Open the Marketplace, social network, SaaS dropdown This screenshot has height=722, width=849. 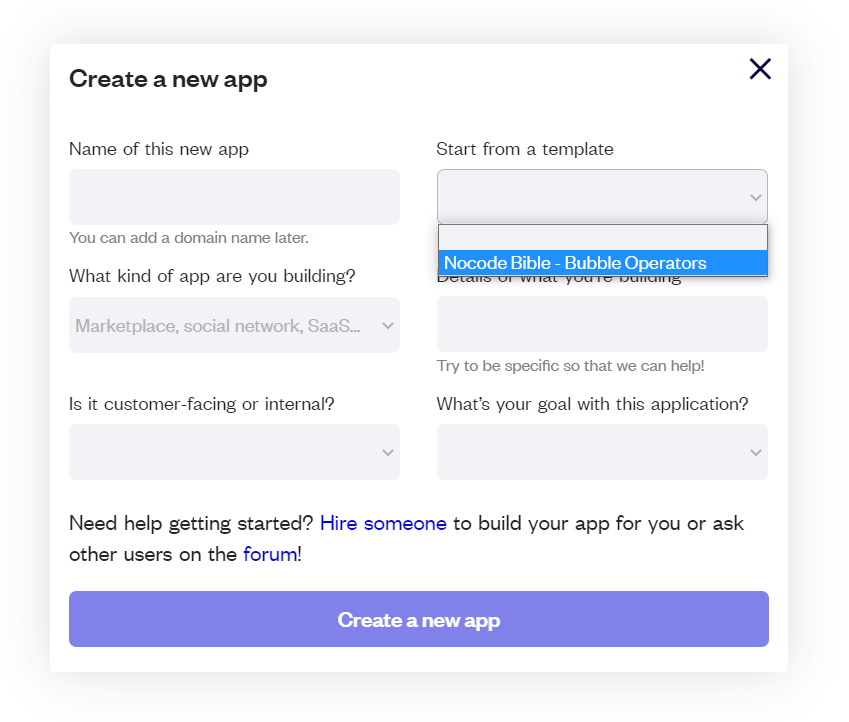pyautogui.click(x=234, y=325)
